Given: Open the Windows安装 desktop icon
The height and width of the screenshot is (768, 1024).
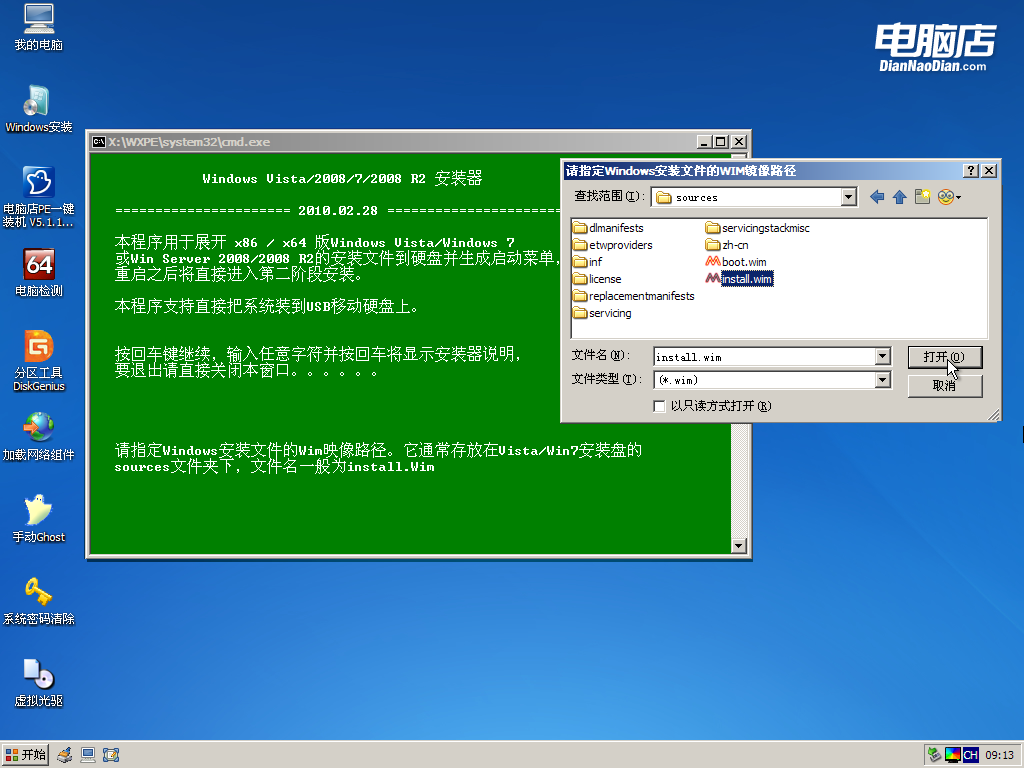Looking at the screenshot, I should point(37,105).
